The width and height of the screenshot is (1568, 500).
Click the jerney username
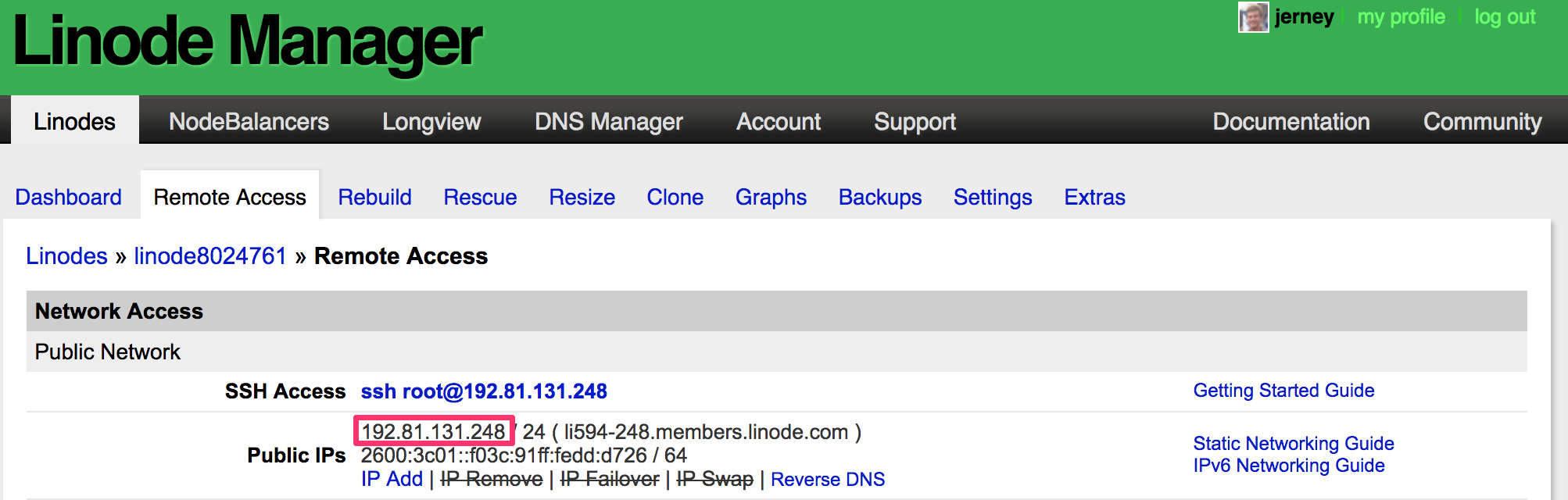pos(1304,17)
